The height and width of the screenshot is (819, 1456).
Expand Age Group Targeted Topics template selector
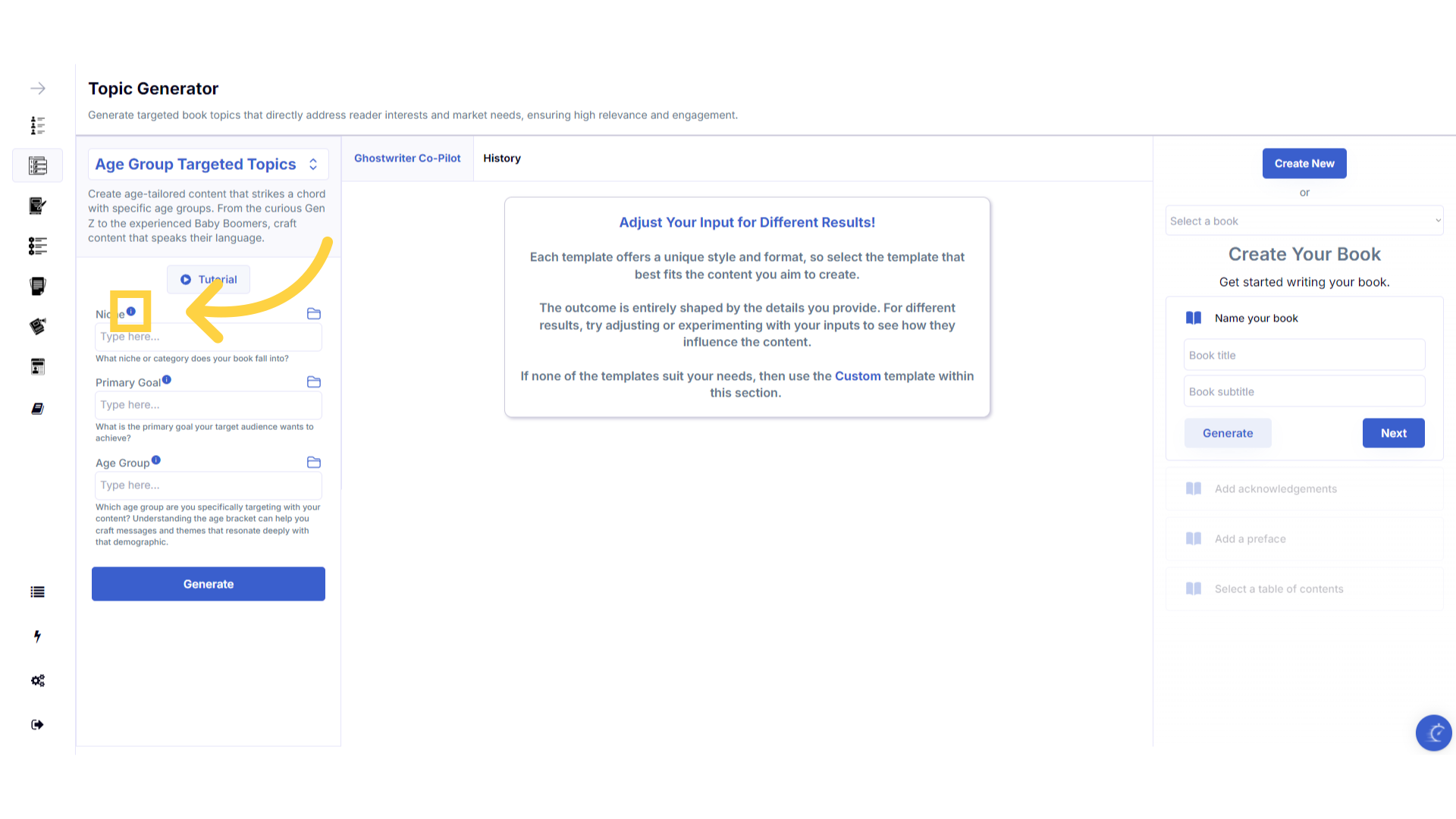click(208, 165)
